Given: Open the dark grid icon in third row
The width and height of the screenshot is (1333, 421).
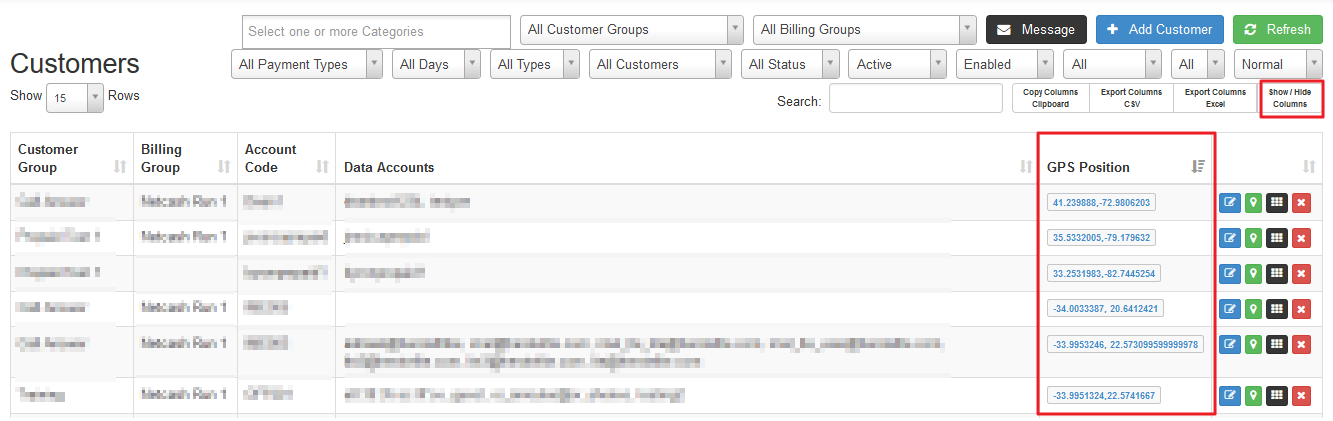Looking at the screenshot, I should pyautogui.click(x=1277, y=273).
